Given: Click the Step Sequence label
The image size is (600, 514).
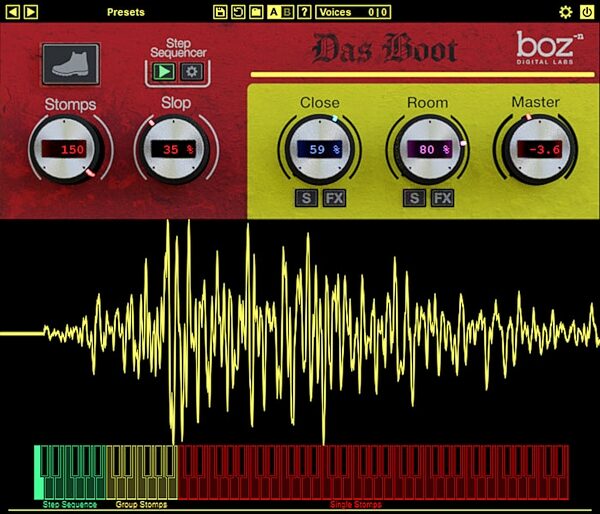Looking at the screenshot, I should [70, 504].
